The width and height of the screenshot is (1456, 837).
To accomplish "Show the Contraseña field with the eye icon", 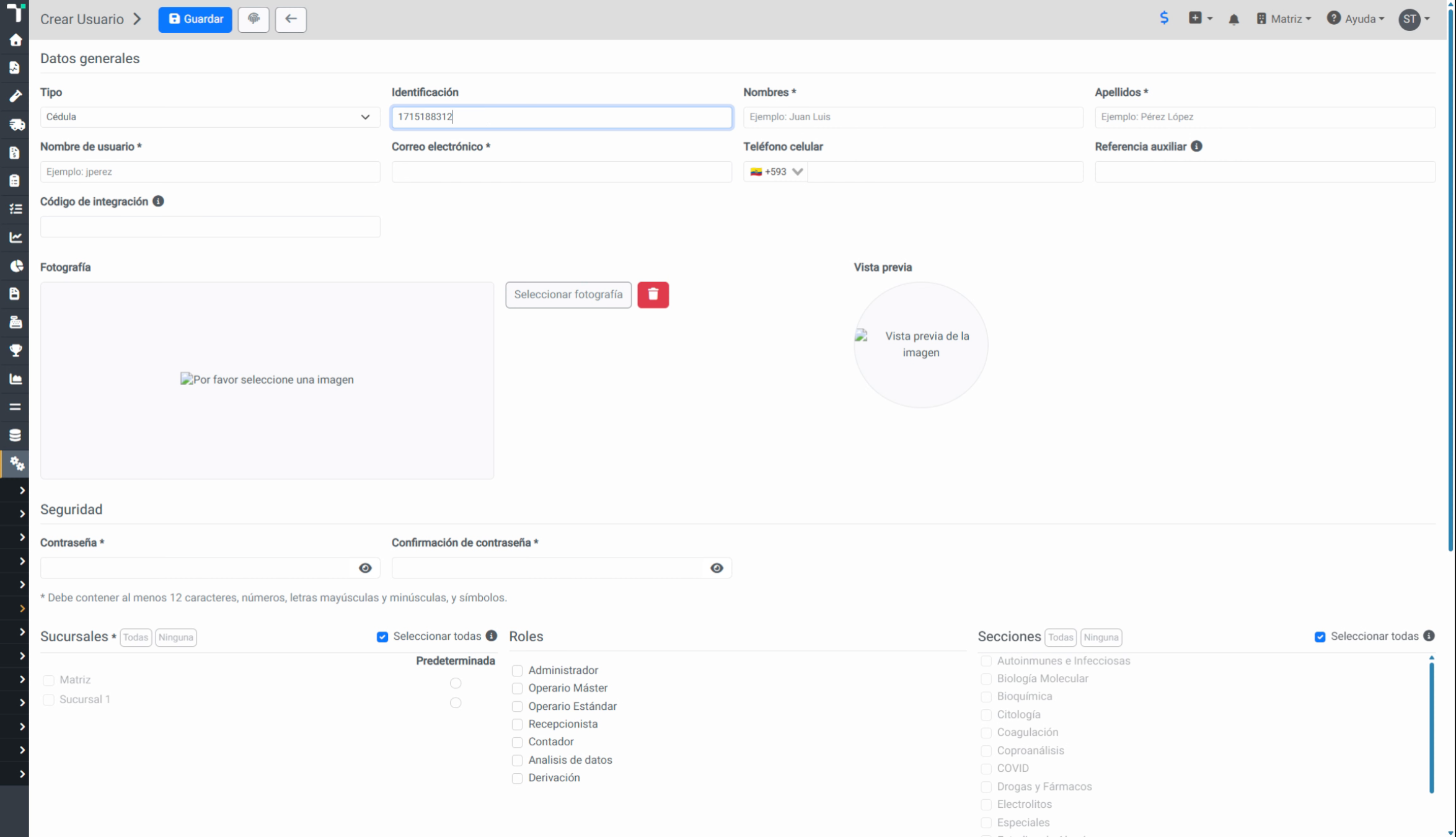I will 365,568.
